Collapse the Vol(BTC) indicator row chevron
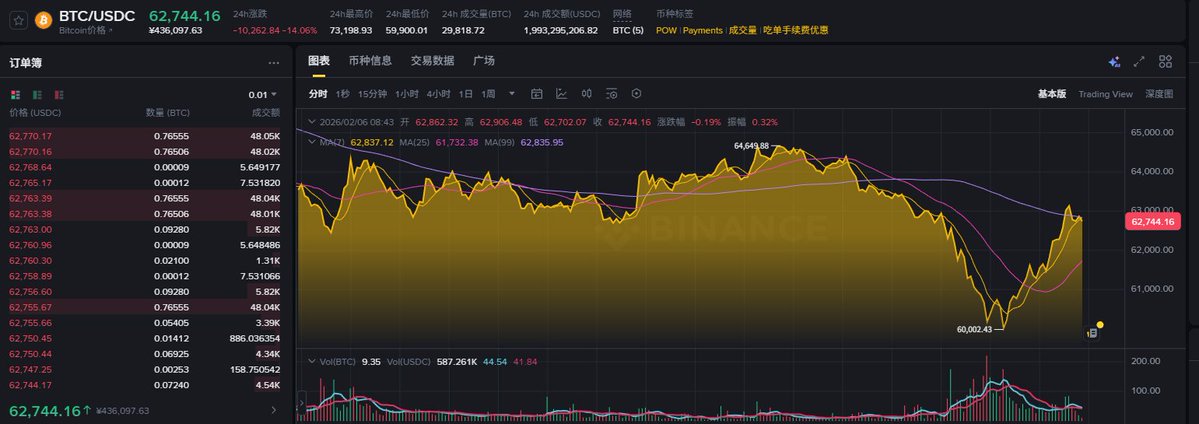This screenshot has height=424, width=1199. [x=310, y=361]
